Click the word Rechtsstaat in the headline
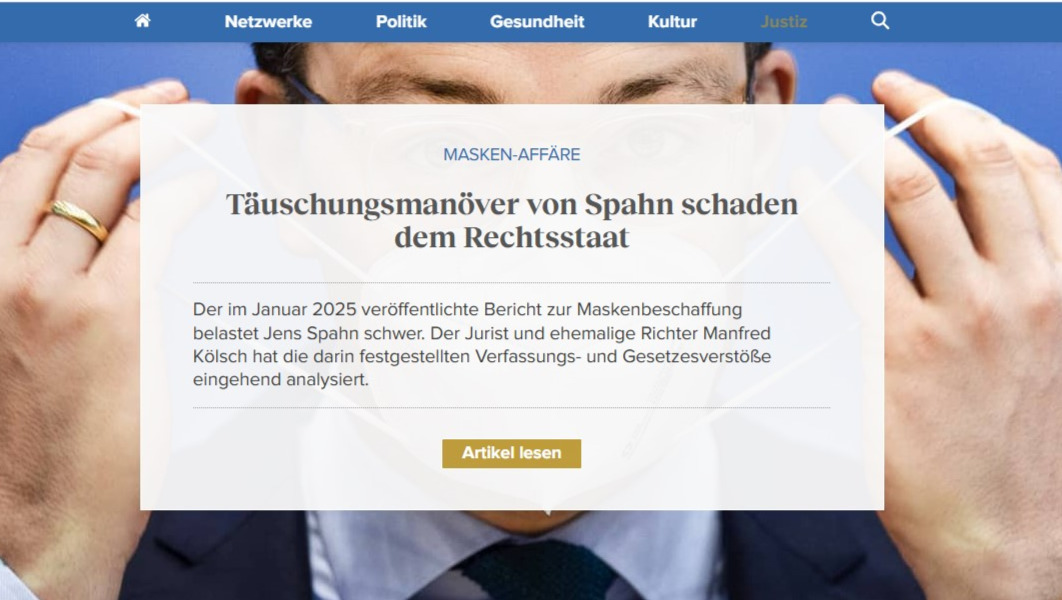 (546, 237)
